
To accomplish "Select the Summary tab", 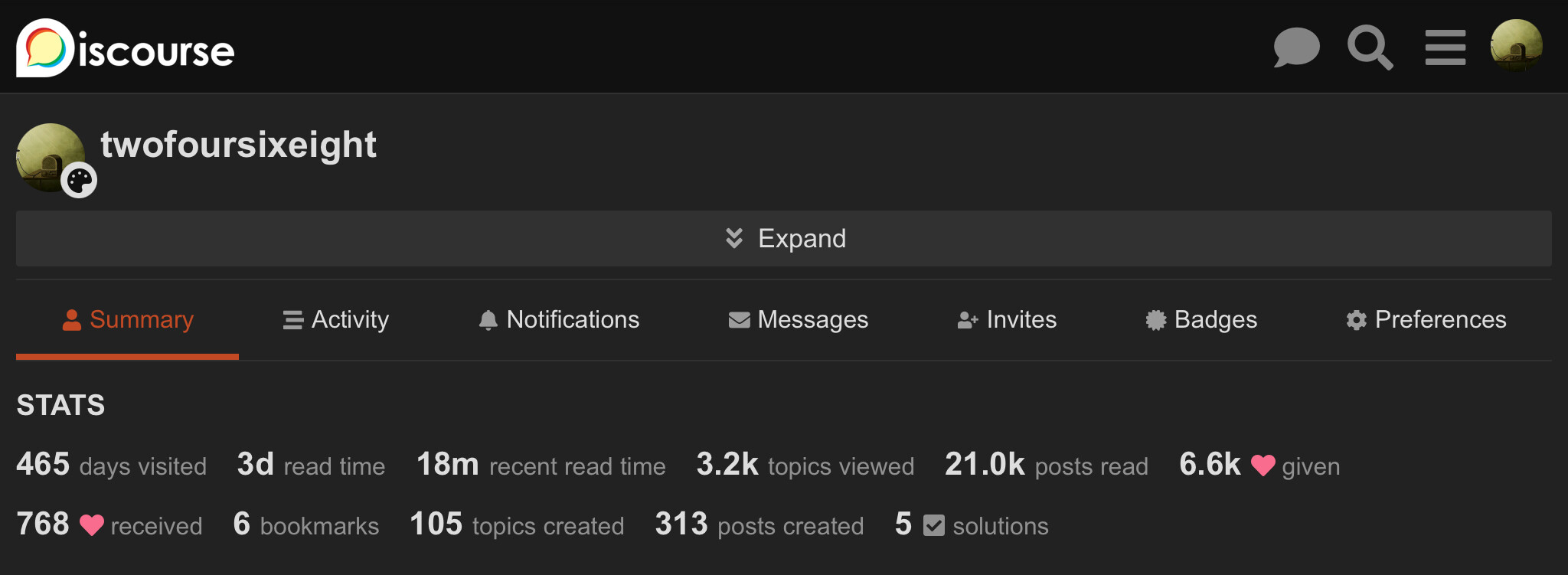I will pyautogui.click(x=128, y=320).
